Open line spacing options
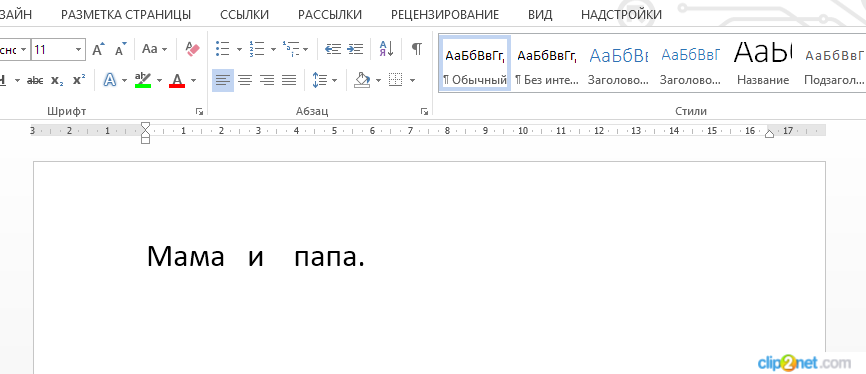Screen dimensions: 866x374 (x=320, y=81)
